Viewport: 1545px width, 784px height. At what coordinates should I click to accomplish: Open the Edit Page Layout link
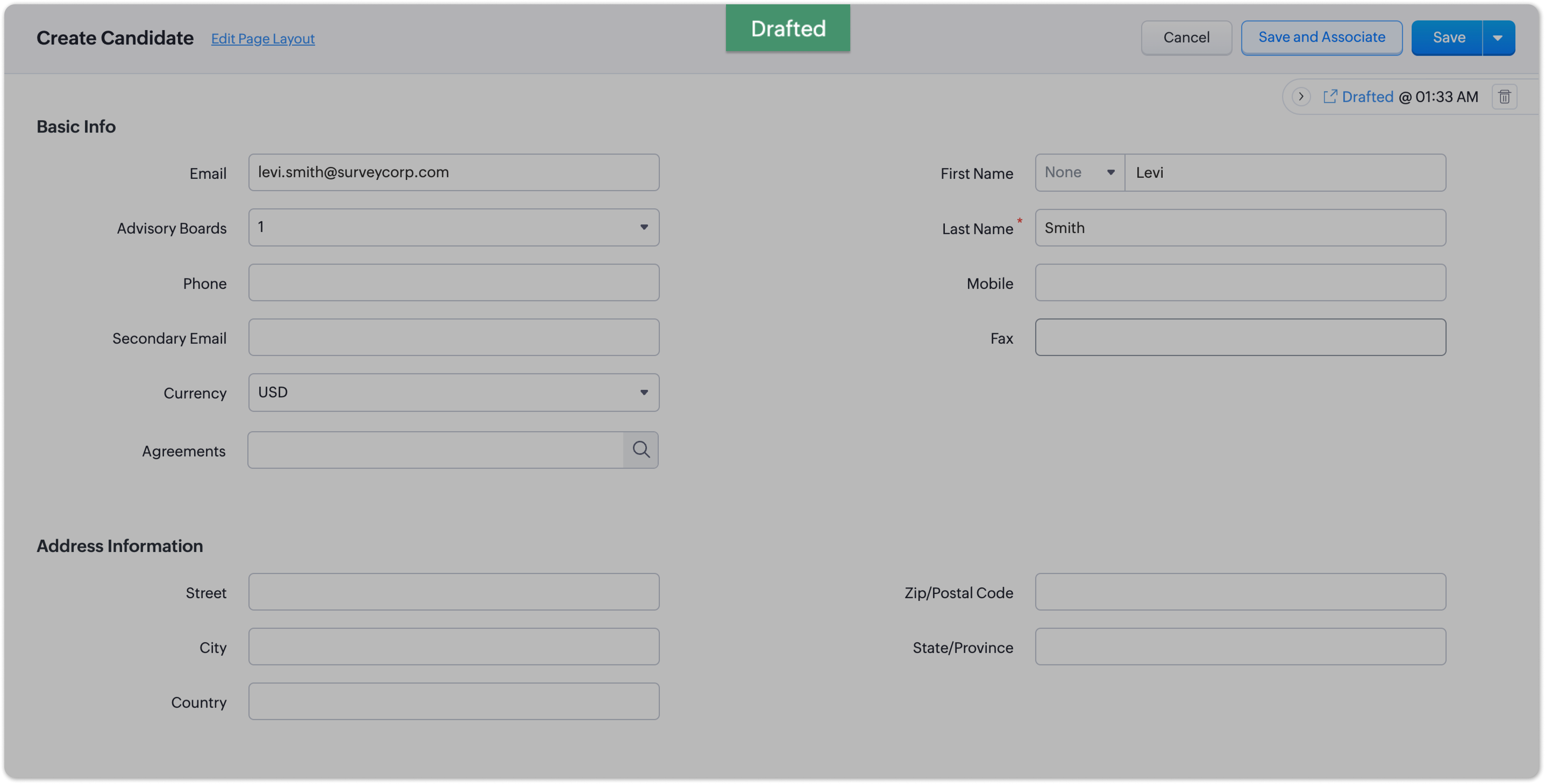(x=263, y=39)
